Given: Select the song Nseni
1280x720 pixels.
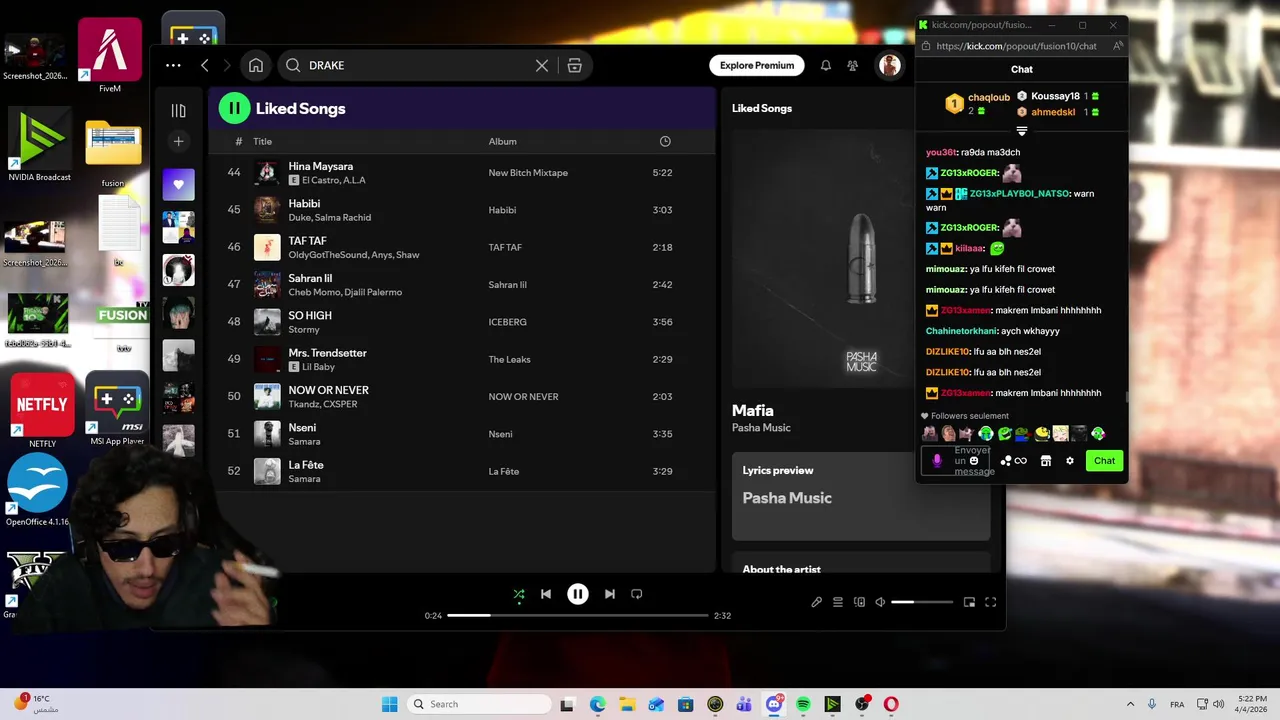Looking at the screenshot, I should 304,428.
